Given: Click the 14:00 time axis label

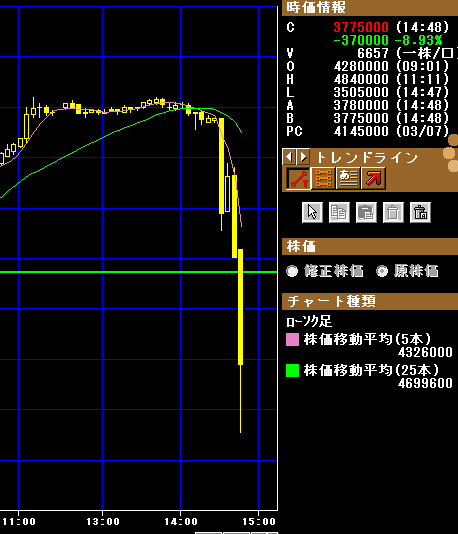Looking at the screenshot, I should click(x=180, y=522).
